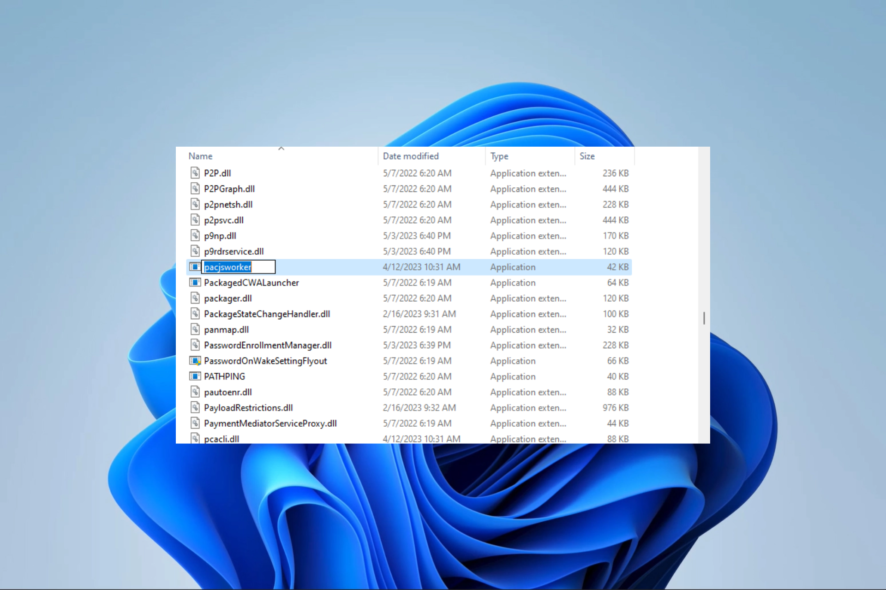Click the PasswordEnrollmentManager.dll file name

(268, 345)
